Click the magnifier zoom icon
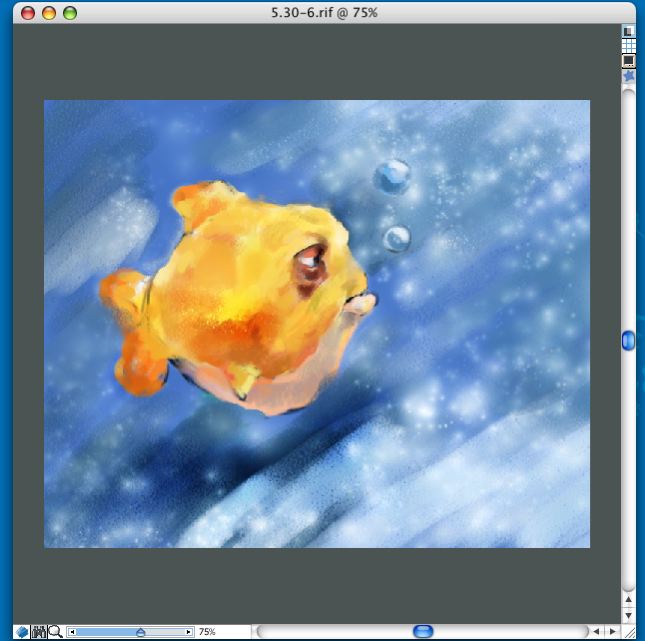Viewport: 645px width, 641px height. (x=55, y=632)
